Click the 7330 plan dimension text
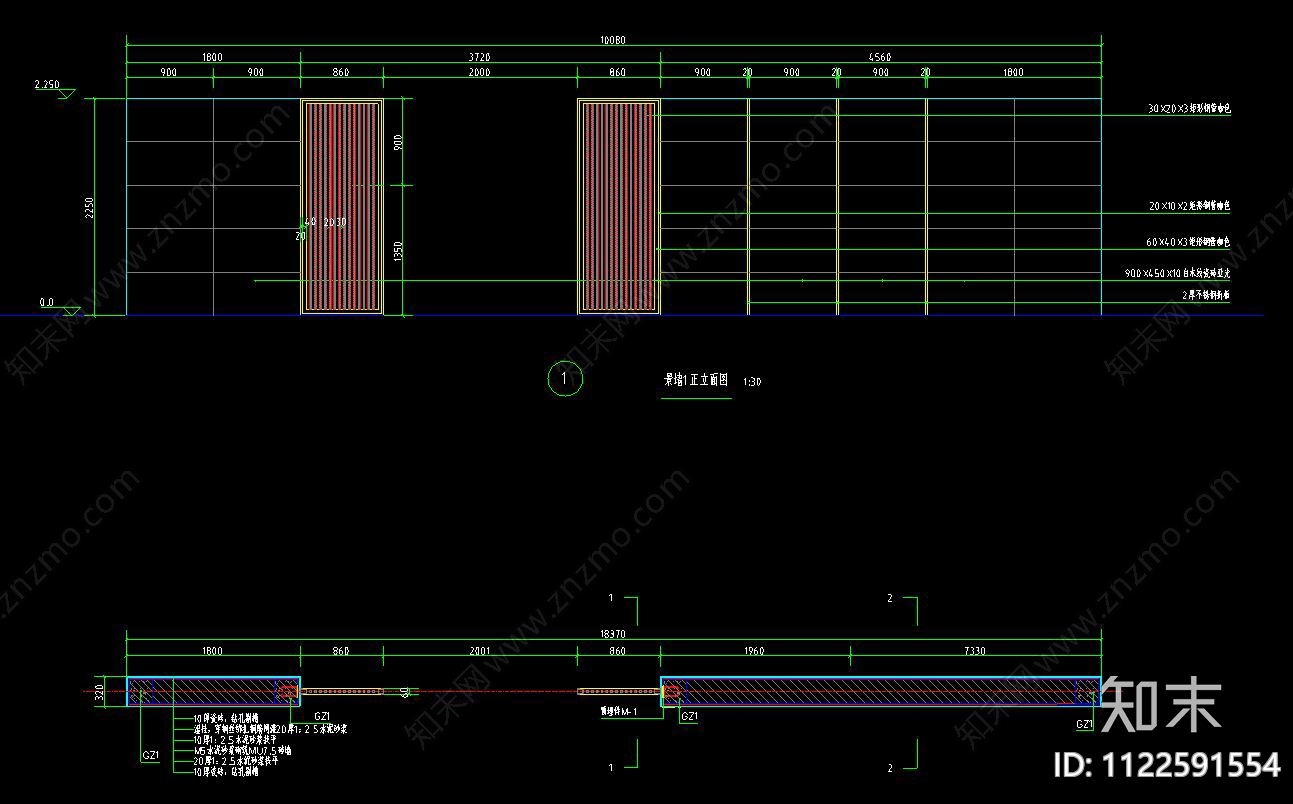1293x804 pixels. (x=974, y=651)
